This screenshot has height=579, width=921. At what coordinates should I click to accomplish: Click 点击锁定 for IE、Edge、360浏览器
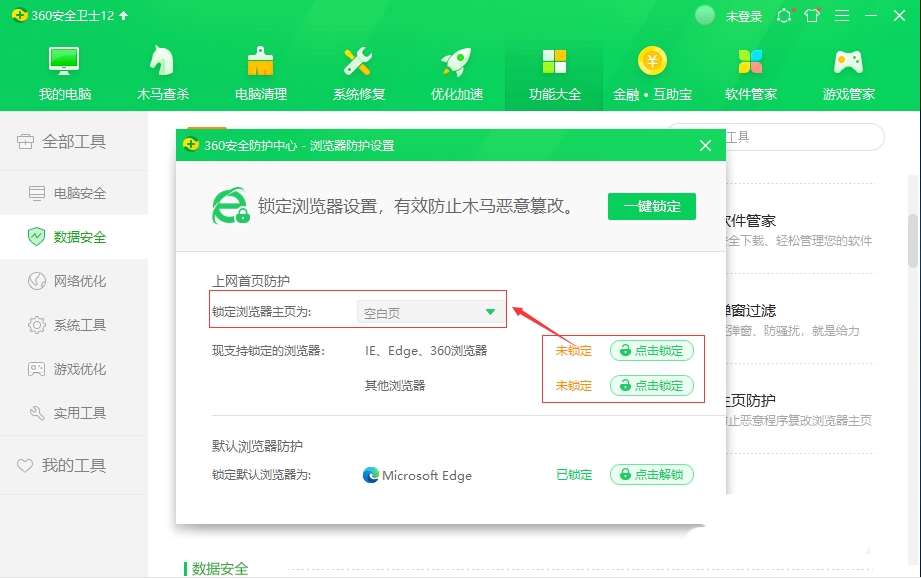(x=652, y=351)
